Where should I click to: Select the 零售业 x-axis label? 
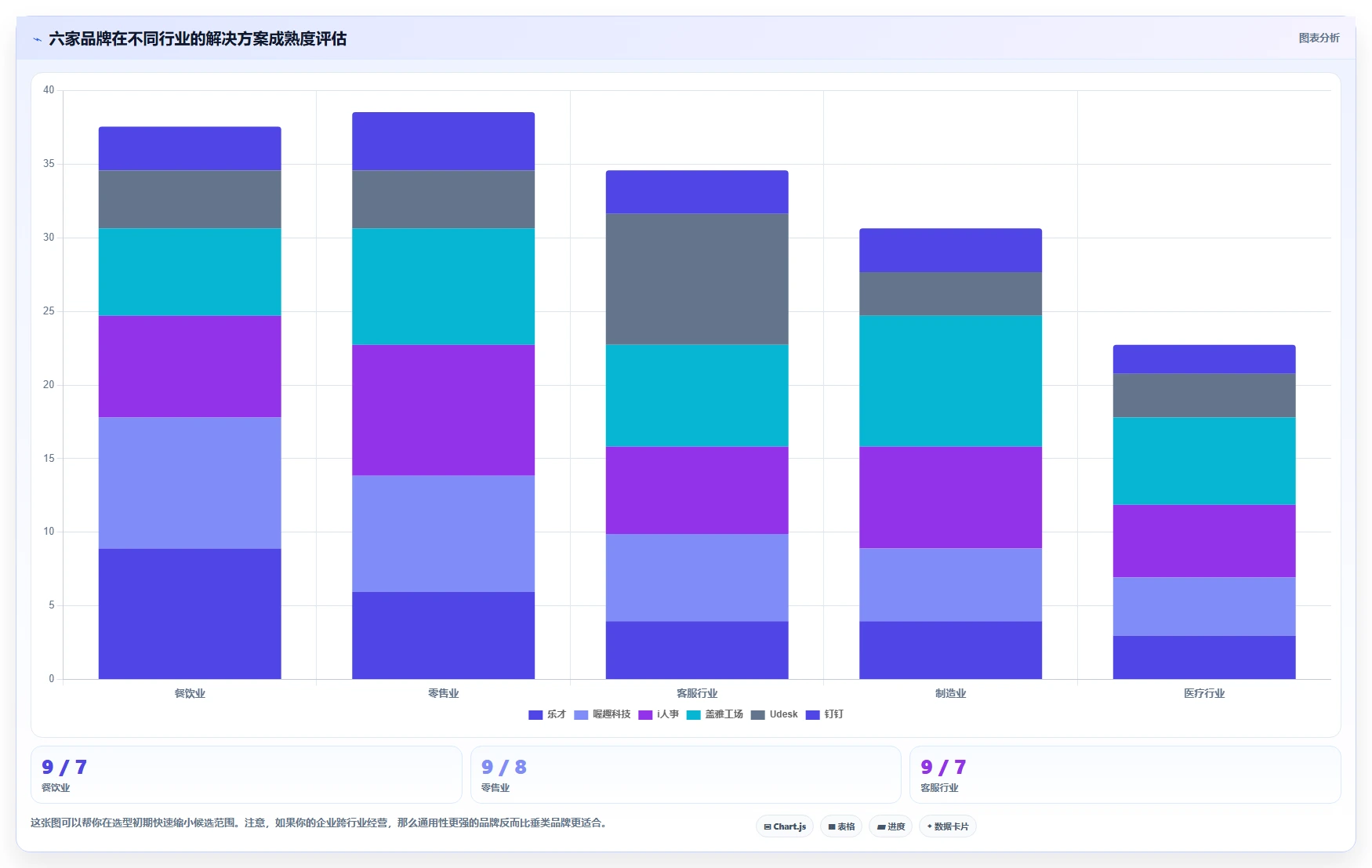tap(443, 693)
